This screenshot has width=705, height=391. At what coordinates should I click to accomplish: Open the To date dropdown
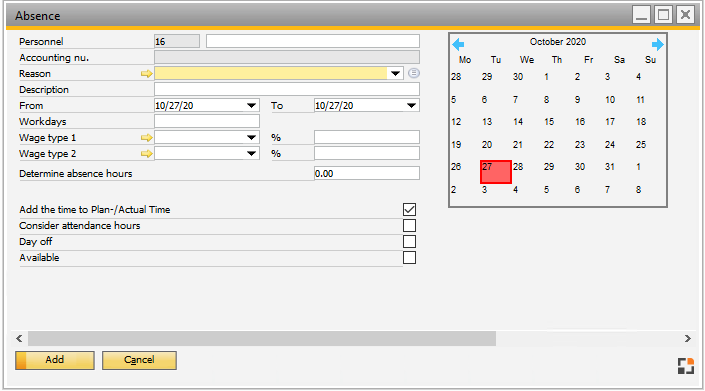pos(411,106)
